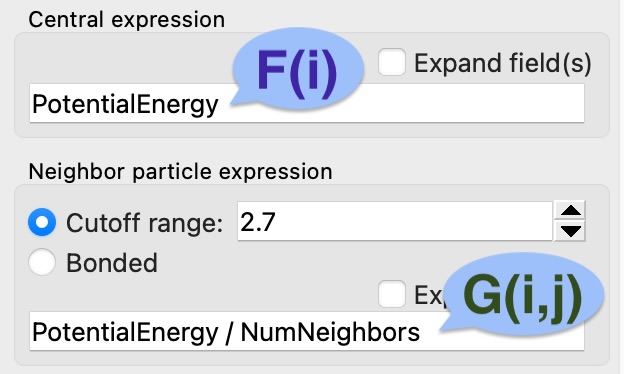
Task: Click the blue F(i) callout bubble
Action: pyautogui.click(x=298, y=68)
